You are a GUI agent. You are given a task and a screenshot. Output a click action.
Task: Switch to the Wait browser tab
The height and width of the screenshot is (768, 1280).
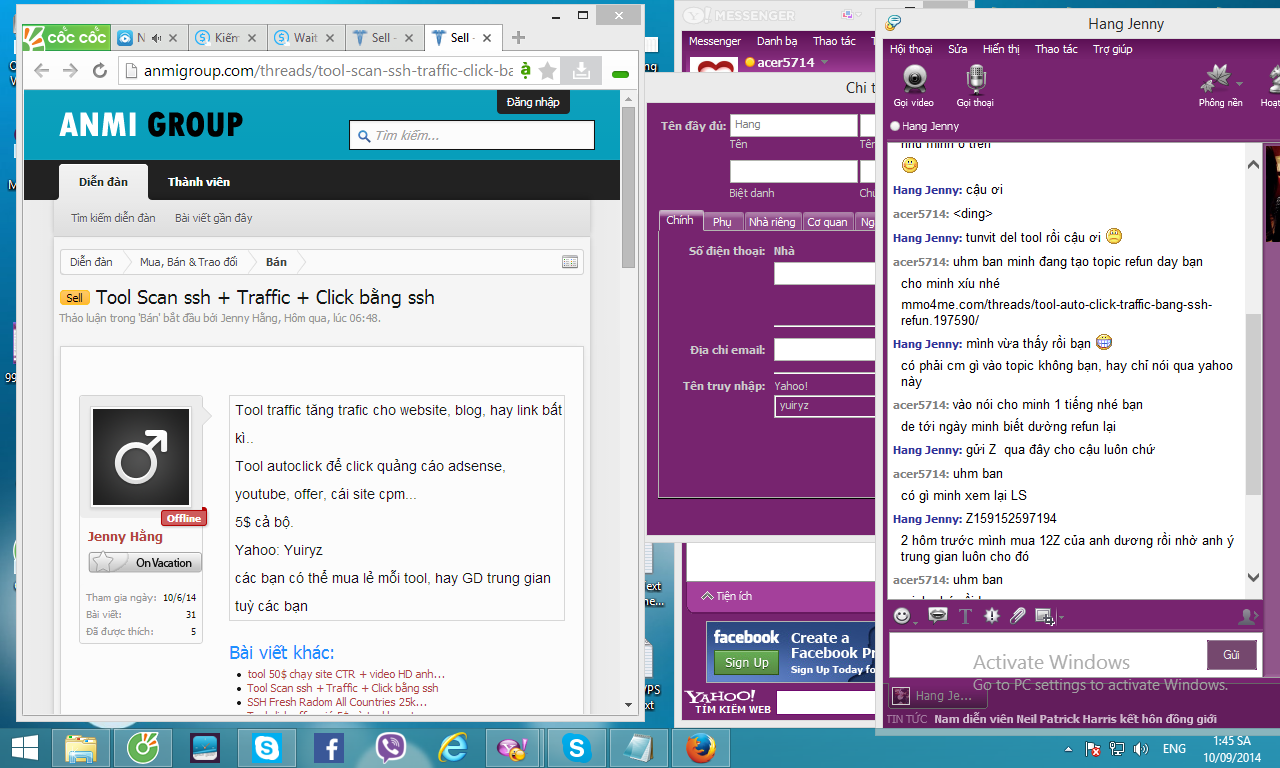(x=305, y=38)
